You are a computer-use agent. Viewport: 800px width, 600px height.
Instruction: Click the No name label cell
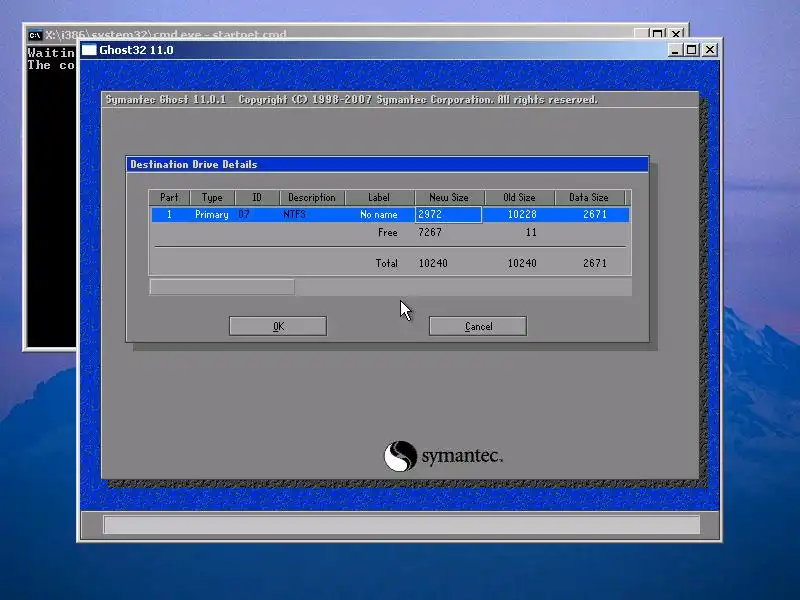(x=379, y=215)
